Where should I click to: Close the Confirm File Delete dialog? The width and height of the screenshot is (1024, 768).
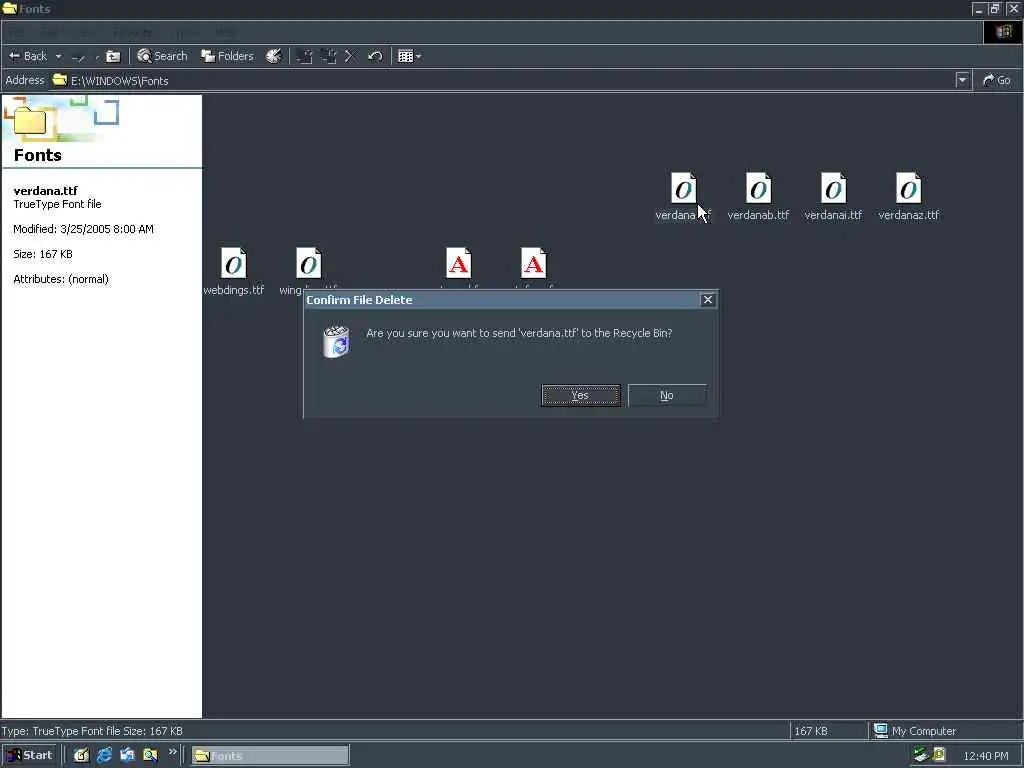pyautogui.click(x=707, y=300)
